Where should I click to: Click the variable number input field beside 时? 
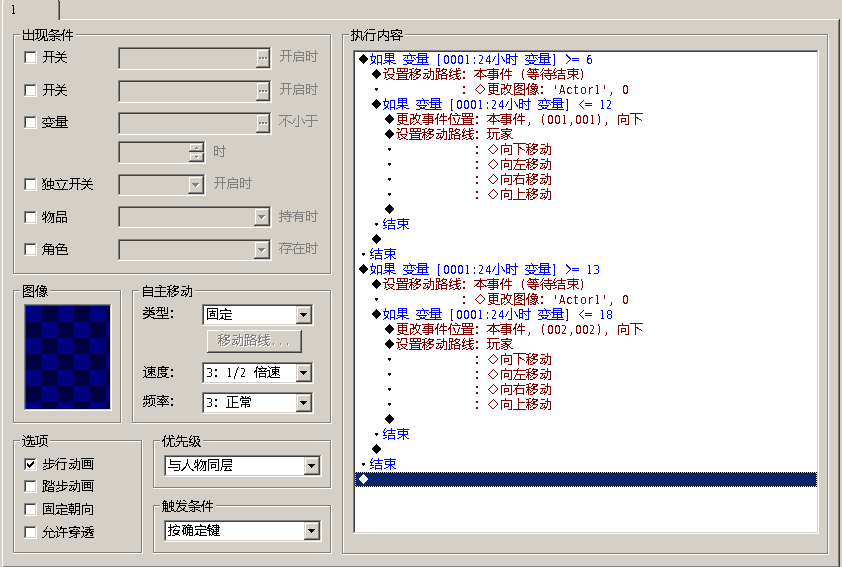[x=155, y=152]
